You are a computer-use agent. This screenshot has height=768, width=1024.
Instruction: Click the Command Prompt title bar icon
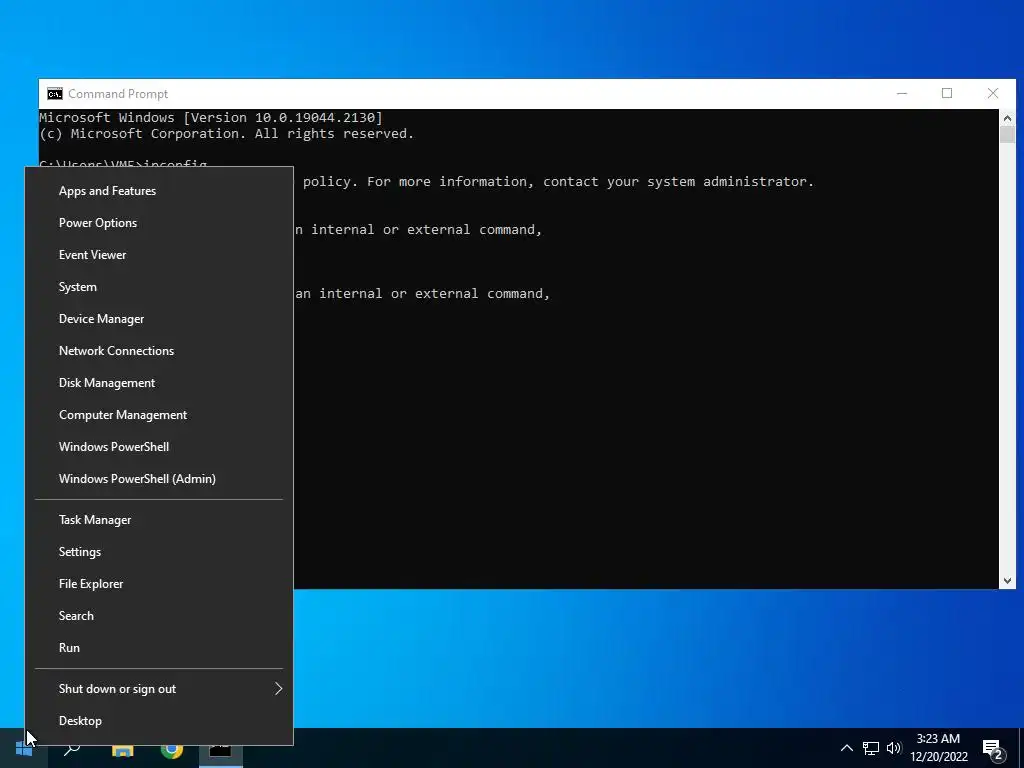(x=55, y=94)
